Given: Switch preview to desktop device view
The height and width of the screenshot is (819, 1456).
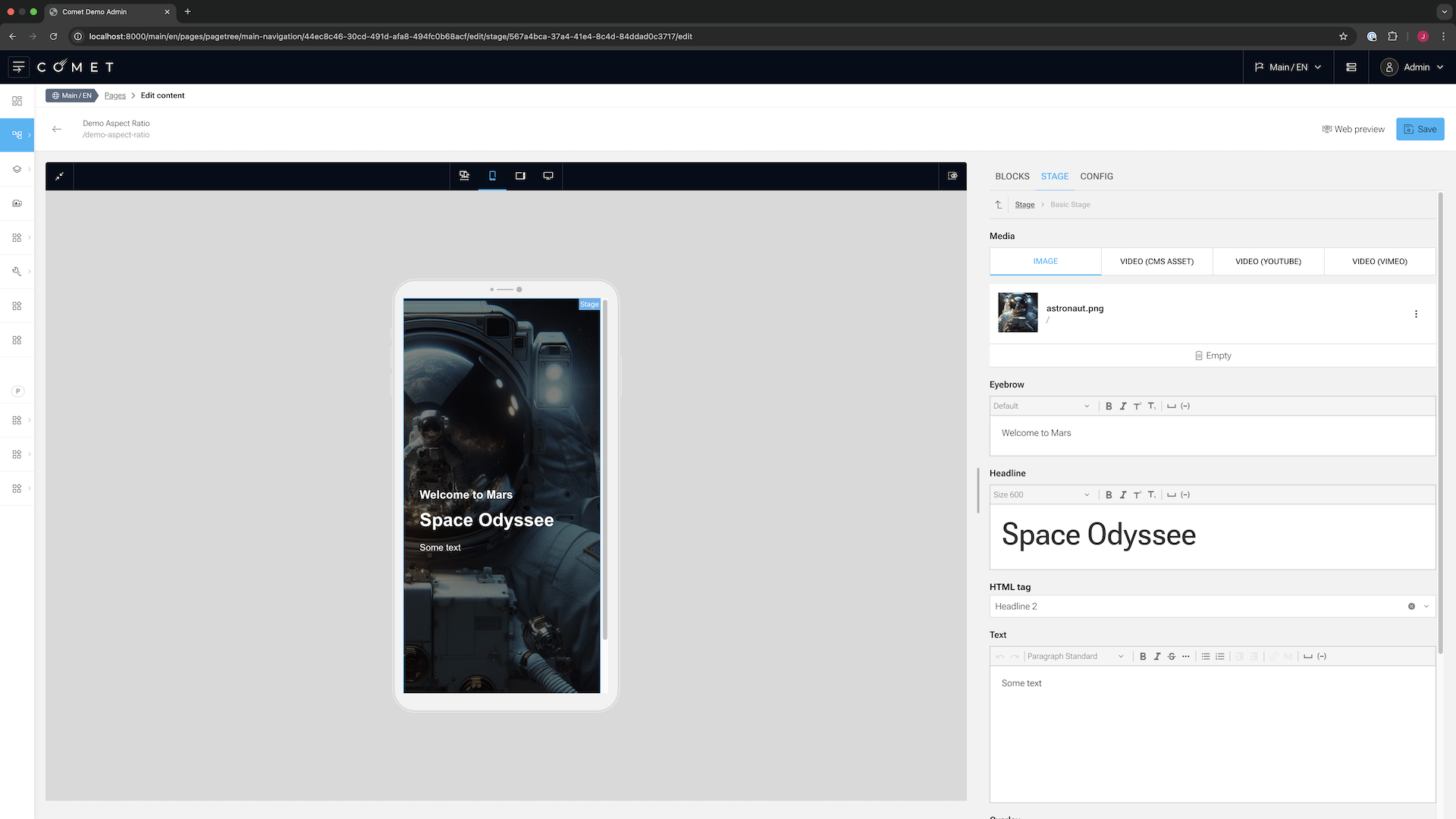Looking at the screenshot, I should point(548,176).
